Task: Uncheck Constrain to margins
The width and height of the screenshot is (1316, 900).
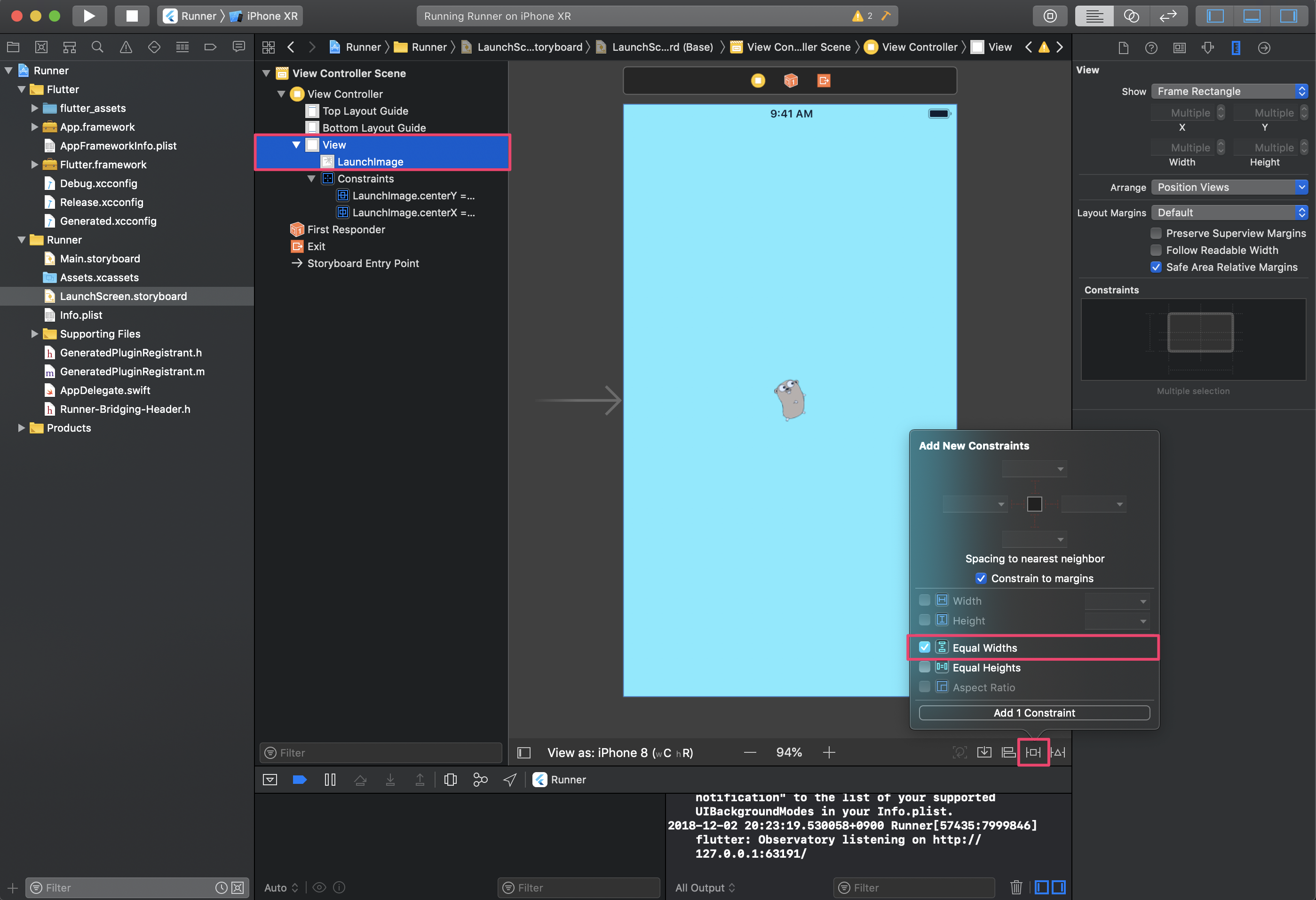Action: tap(981, 578)
